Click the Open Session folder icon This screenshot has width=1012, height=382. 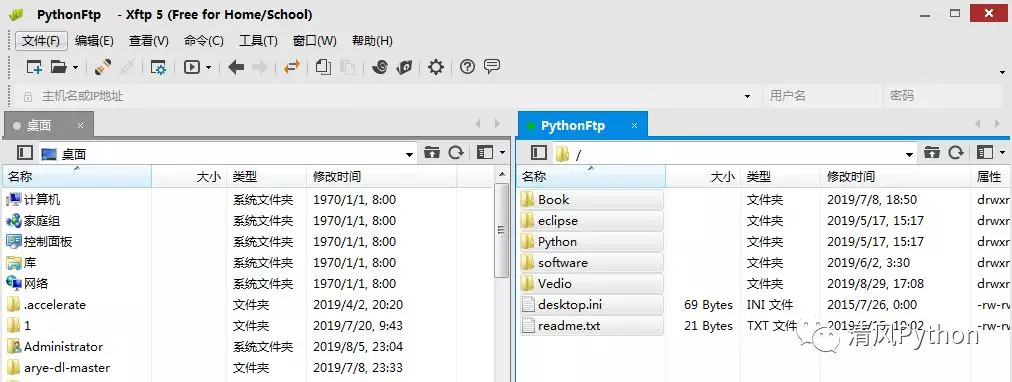59,66
